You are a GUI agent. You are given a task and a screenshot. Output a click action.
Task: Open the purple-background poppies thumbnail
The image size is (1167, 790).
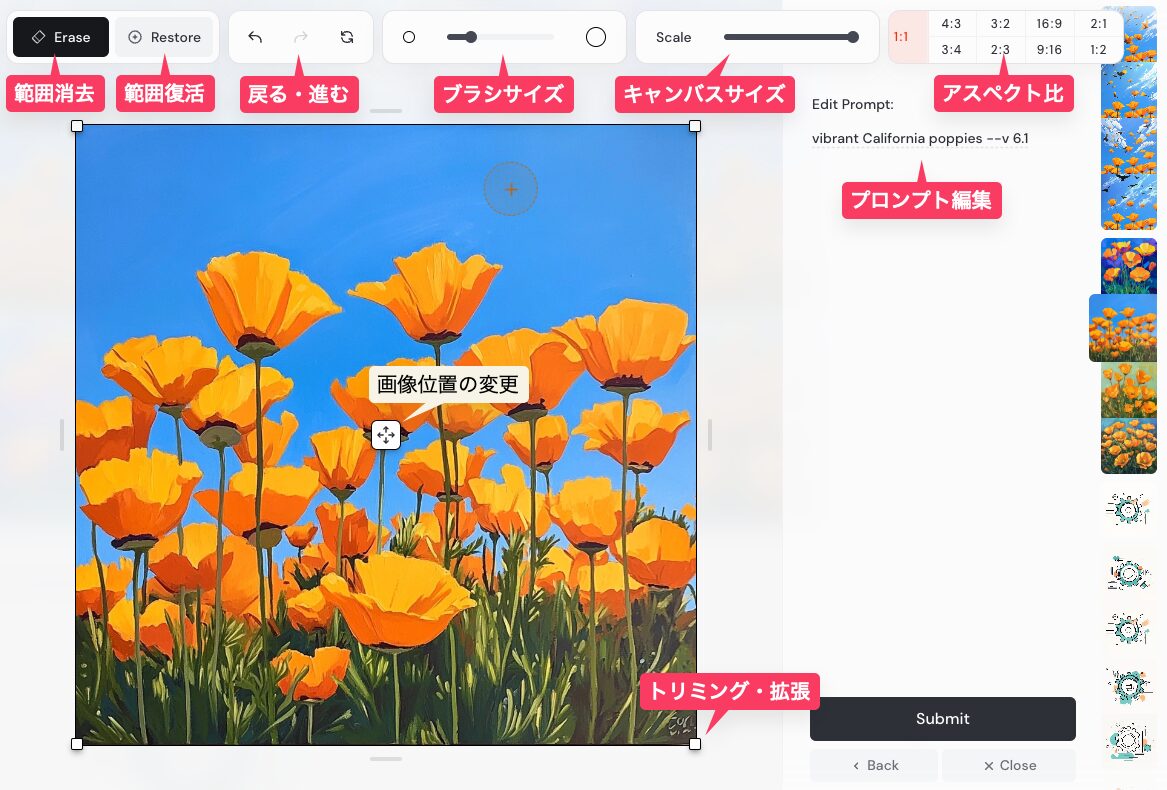click(1128, 265)
